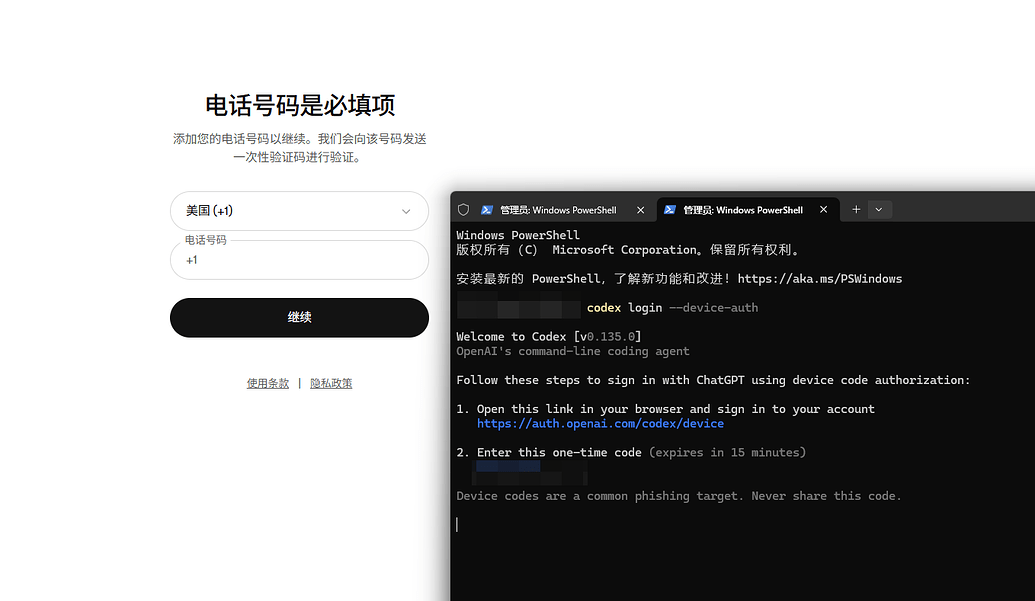The height and width of the screenshot is (601, 1035).
Task: Click the PowerShell icon on the first tab
Action: coord(486,210)
